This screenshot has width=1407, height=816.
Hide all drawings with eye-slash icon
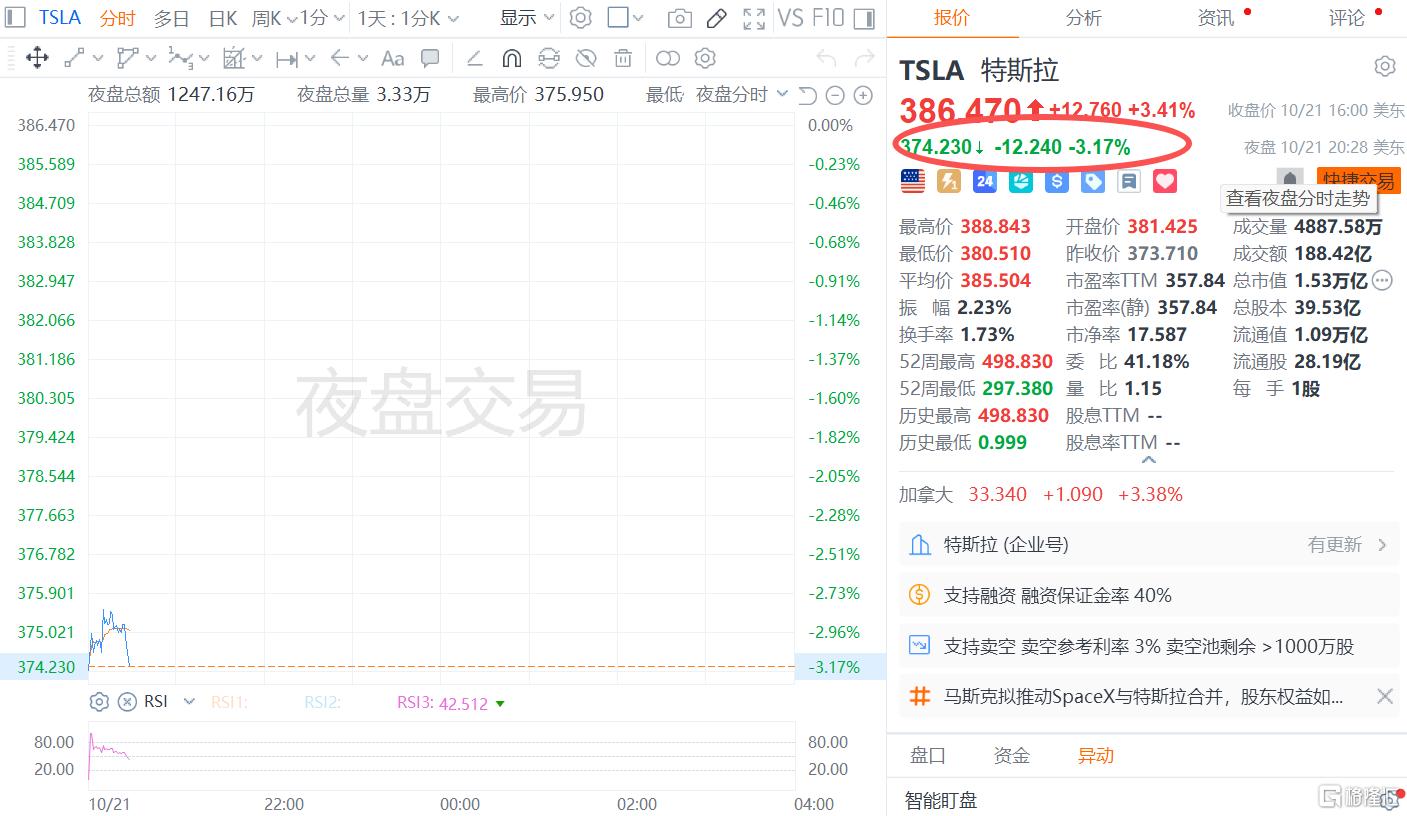click(x=586, y=58)
